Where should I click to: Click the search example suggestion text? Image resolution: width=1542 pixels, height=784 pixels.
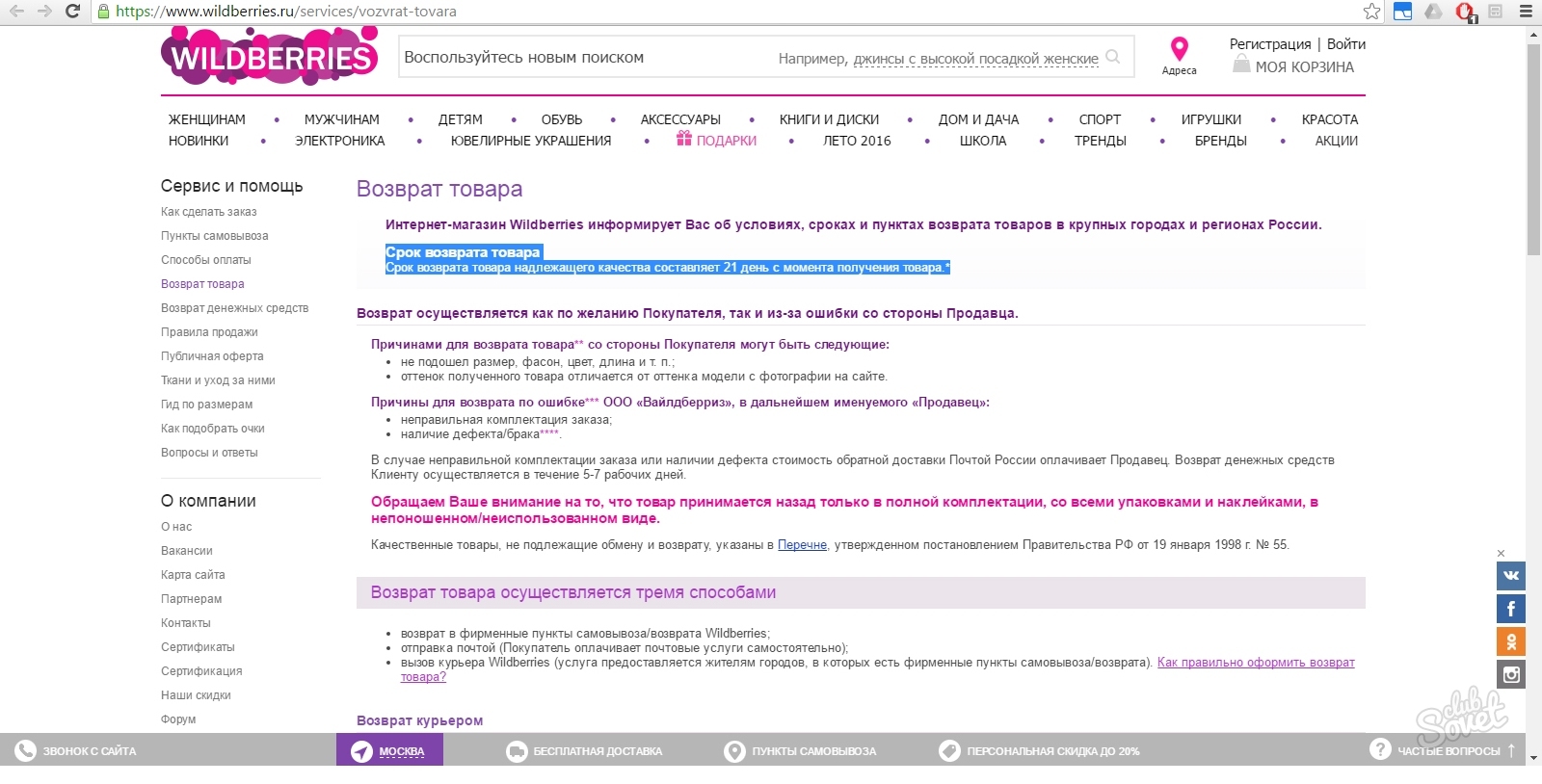click(x=975, y=59)
